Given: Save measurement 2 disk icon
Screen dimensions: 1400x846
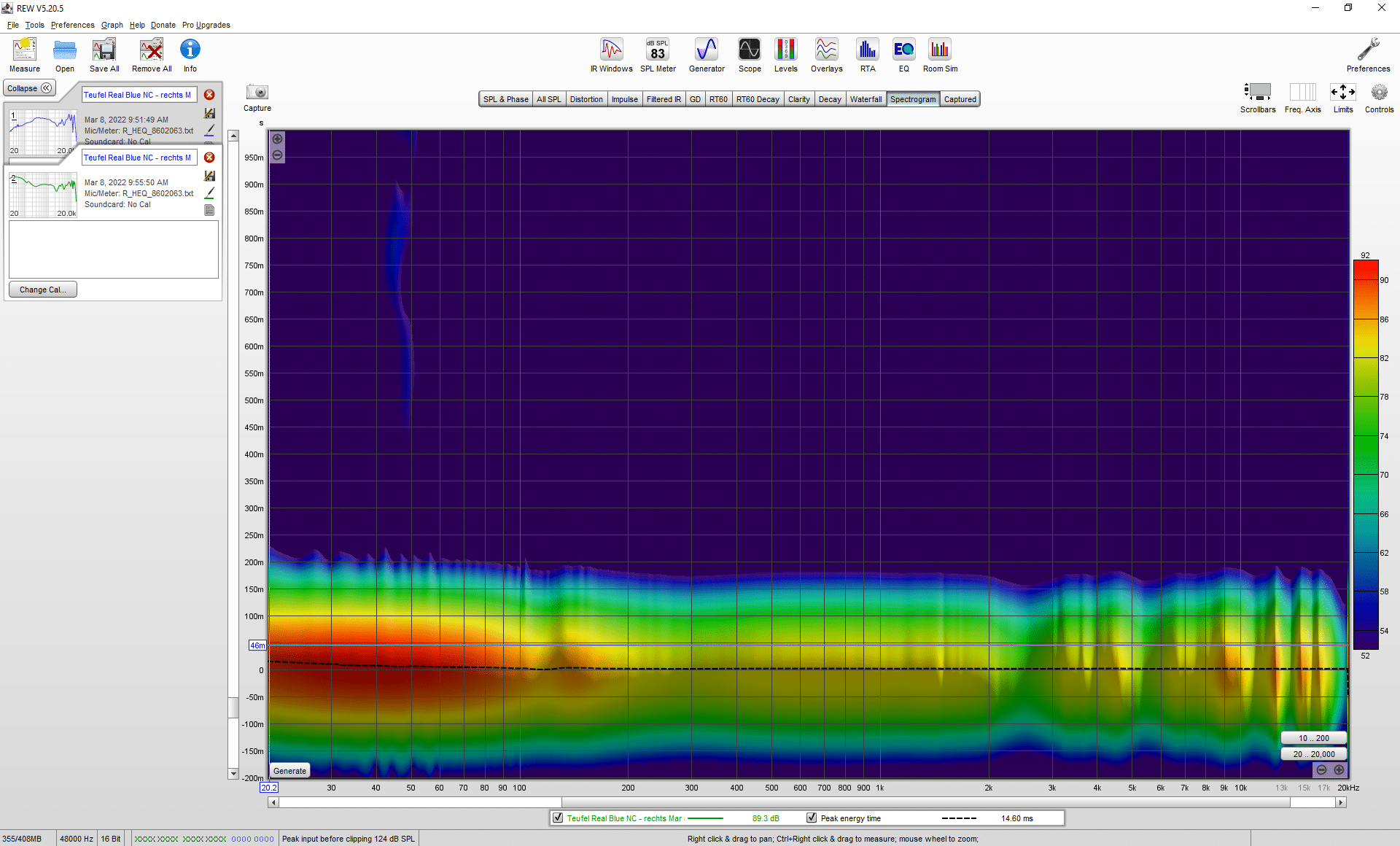Looking at the screenshot, I should [209, 176].
